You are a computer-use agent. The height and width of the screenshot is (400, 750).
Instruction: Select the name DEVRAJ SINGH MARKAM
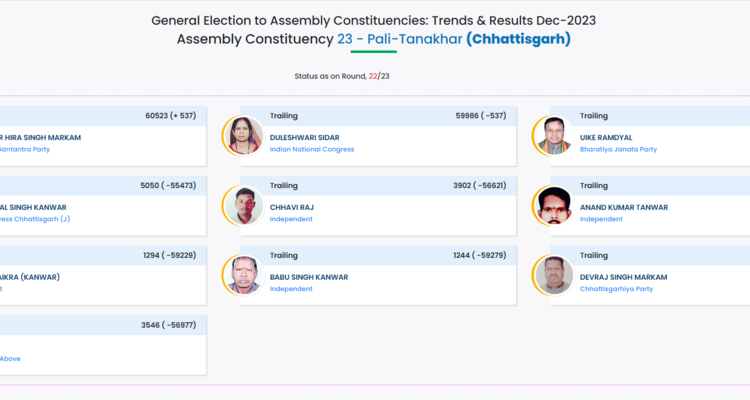pos(623,277)
